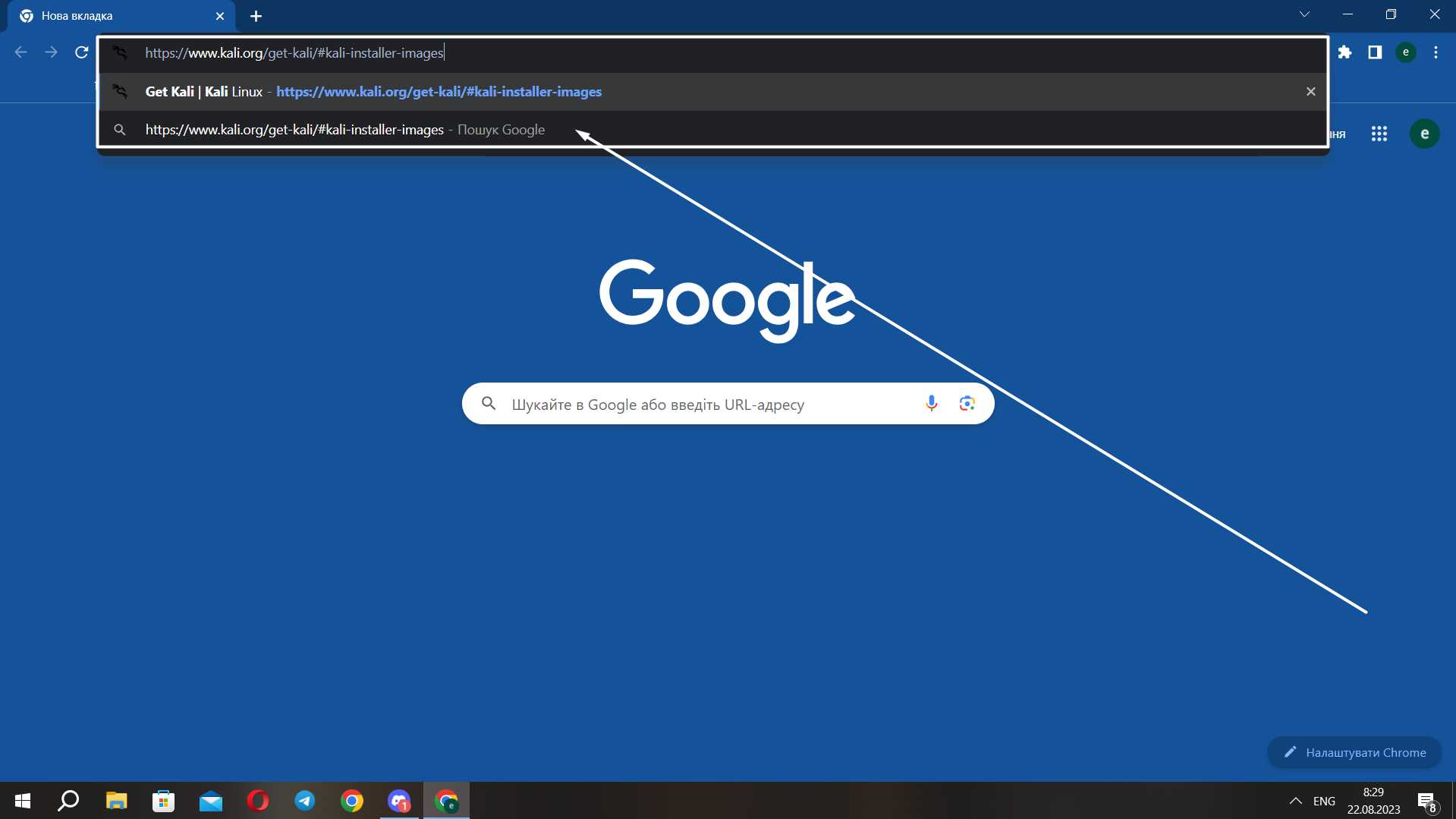
Task: Switch to active Chrome profile window in taskbar
Action: point(446,801)
